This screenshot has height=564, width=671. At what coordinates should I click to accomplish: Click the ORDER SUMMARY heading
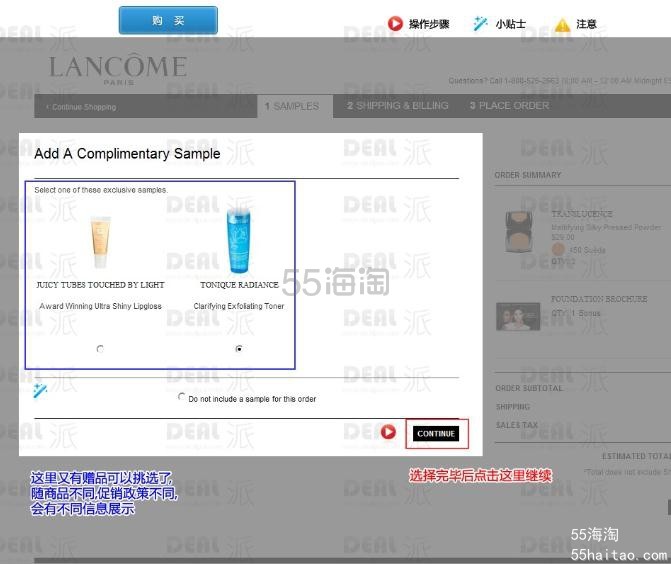click(528, 175)
